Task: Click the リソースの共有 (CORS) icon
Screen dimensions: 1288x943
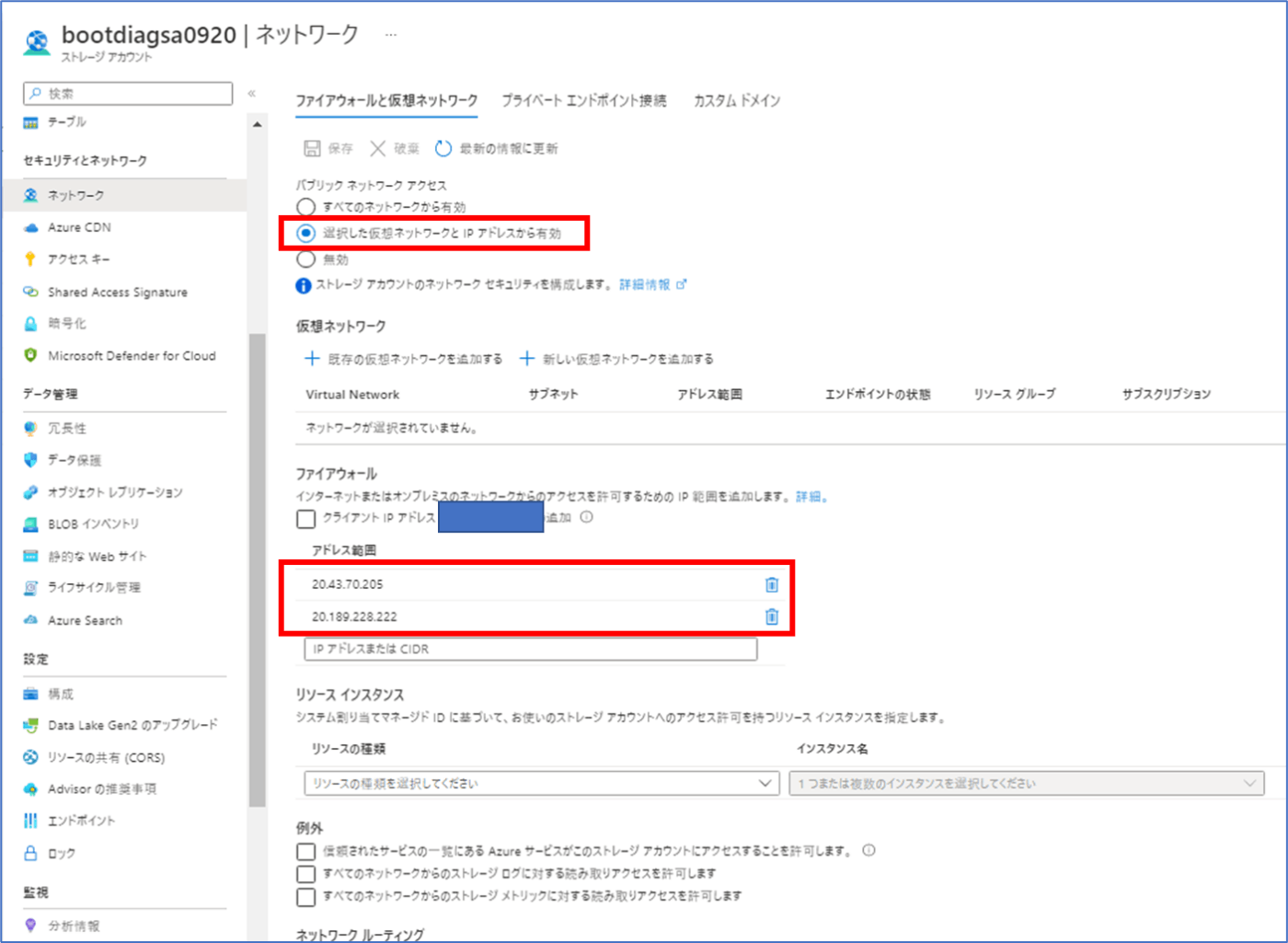Action: 31,757
